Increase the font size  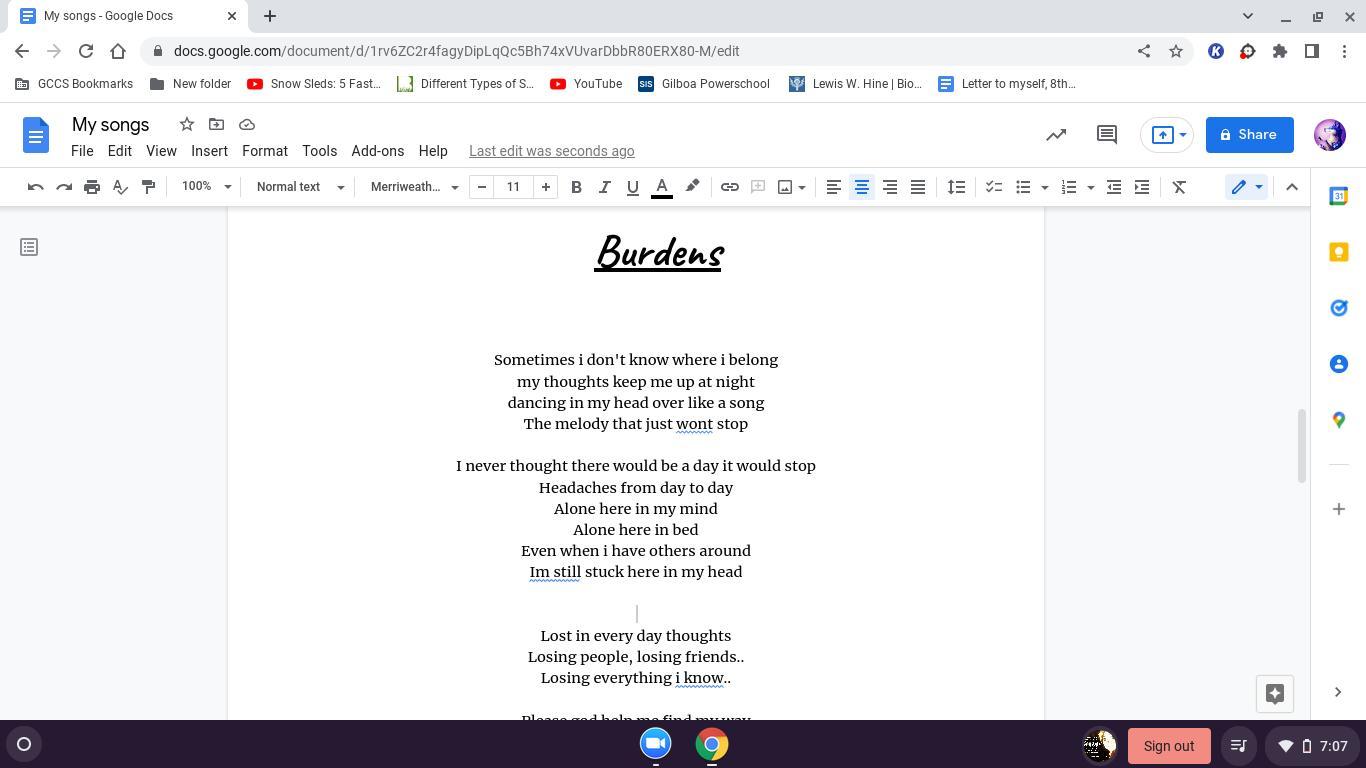point(546,187)
